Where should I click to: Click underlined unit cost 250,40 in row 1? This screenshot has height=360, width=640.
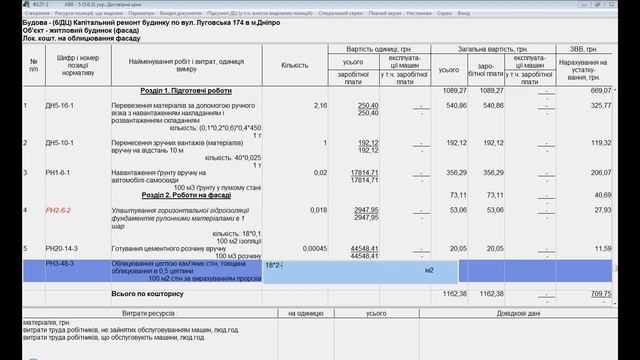(368, 105)
